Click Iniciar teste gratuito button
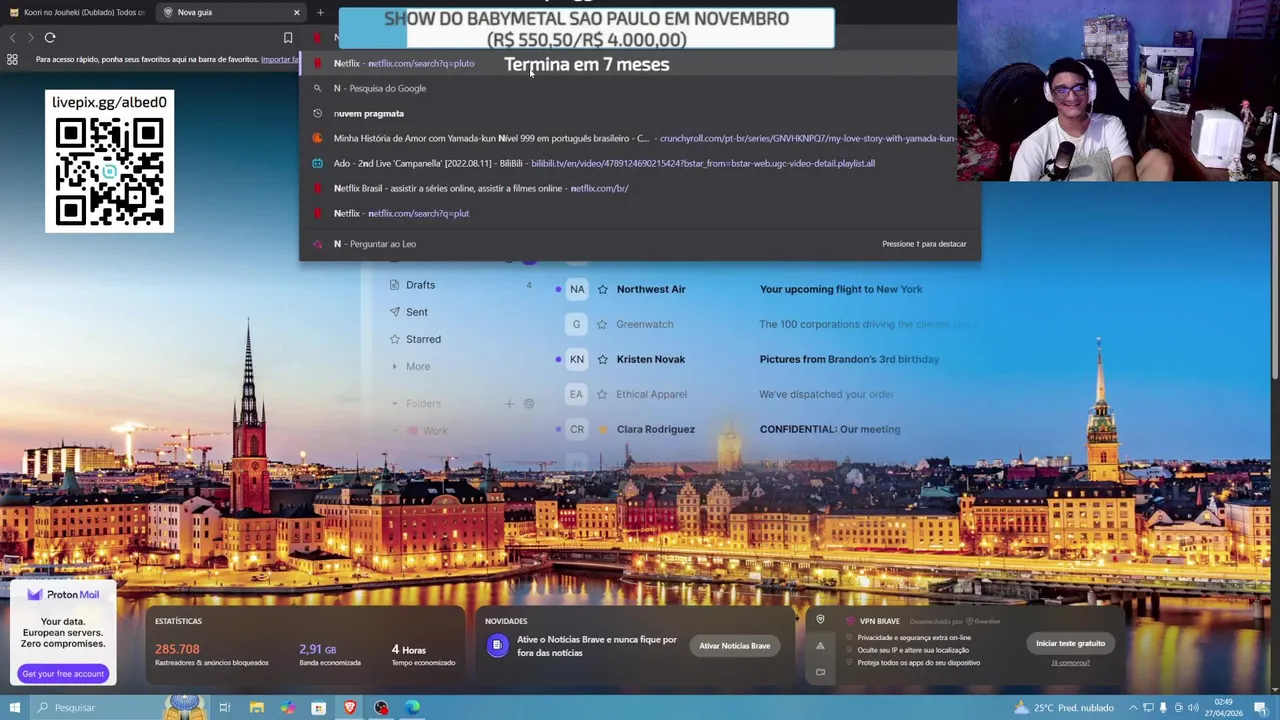Screen dimensions: 1280x720 (x=1070, y=643)
